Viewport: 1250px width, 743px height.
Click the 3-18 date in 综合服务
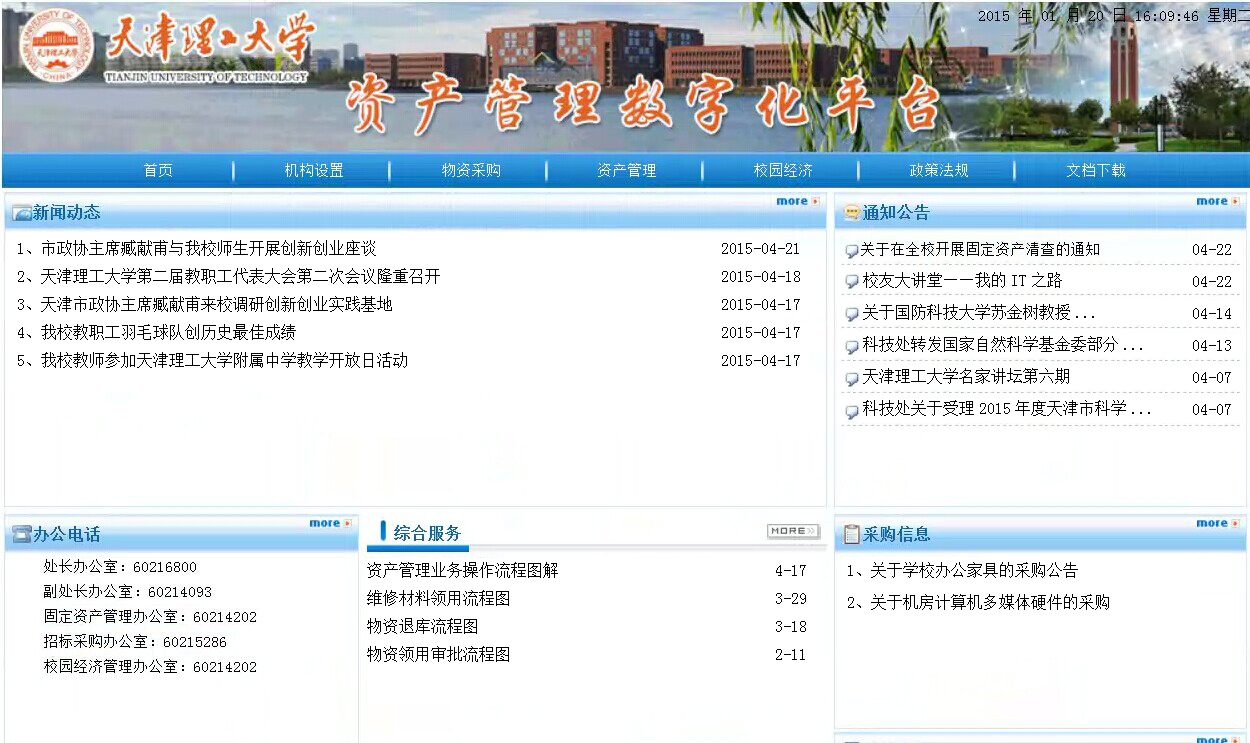click(791, 627)
